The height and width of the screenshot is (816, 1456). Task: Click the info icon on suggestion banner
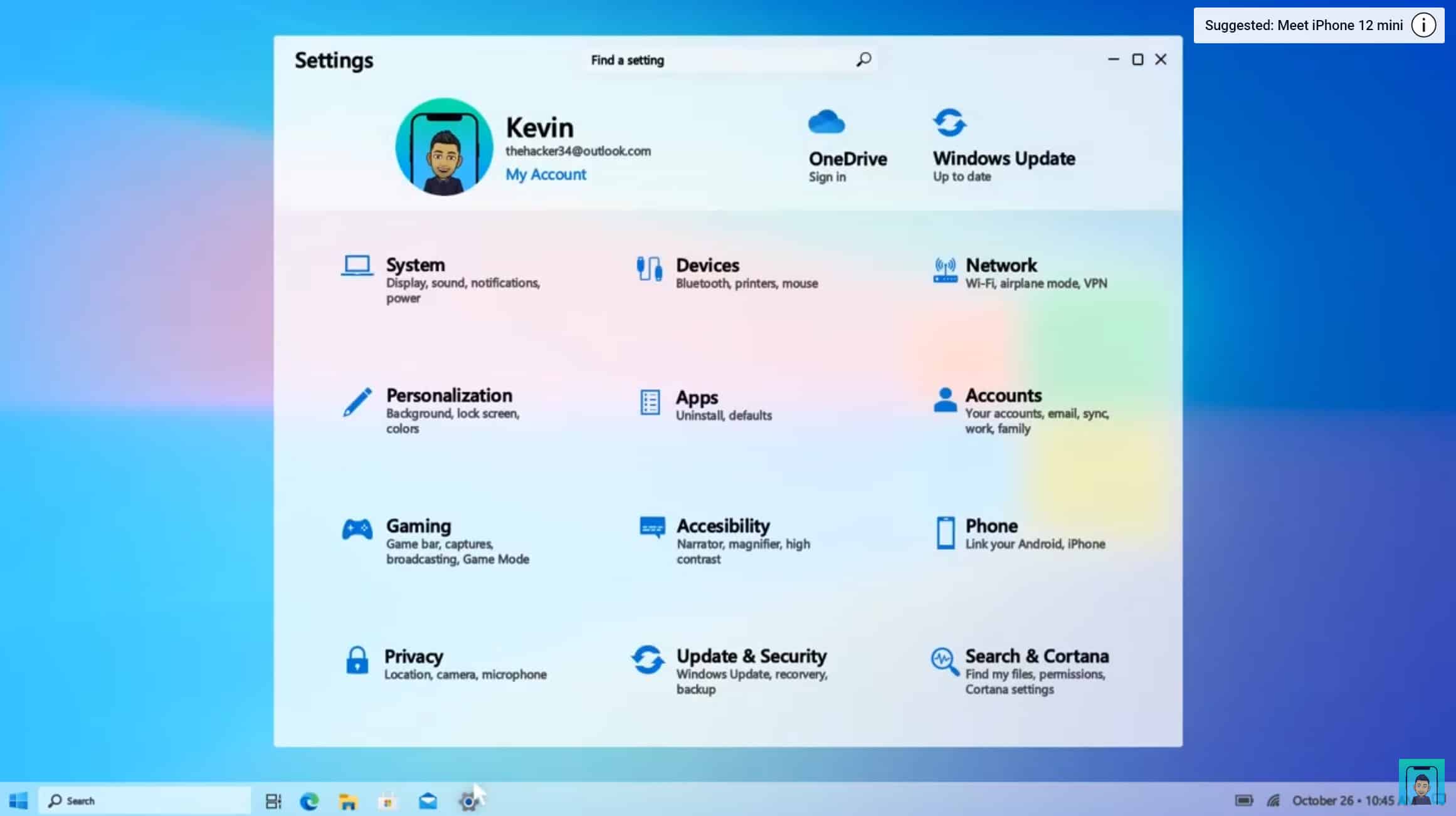coord(1423,25)
